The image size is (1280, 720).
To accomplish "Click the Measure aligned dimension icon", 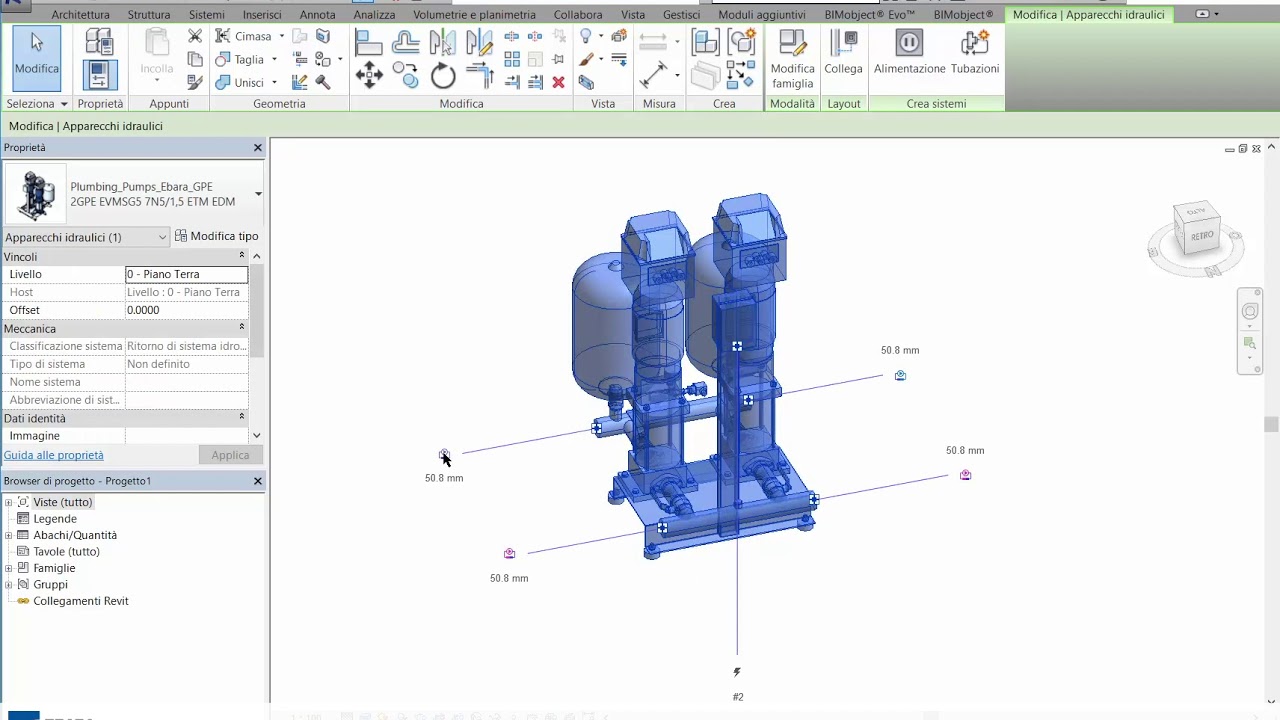I will [653, 74].
